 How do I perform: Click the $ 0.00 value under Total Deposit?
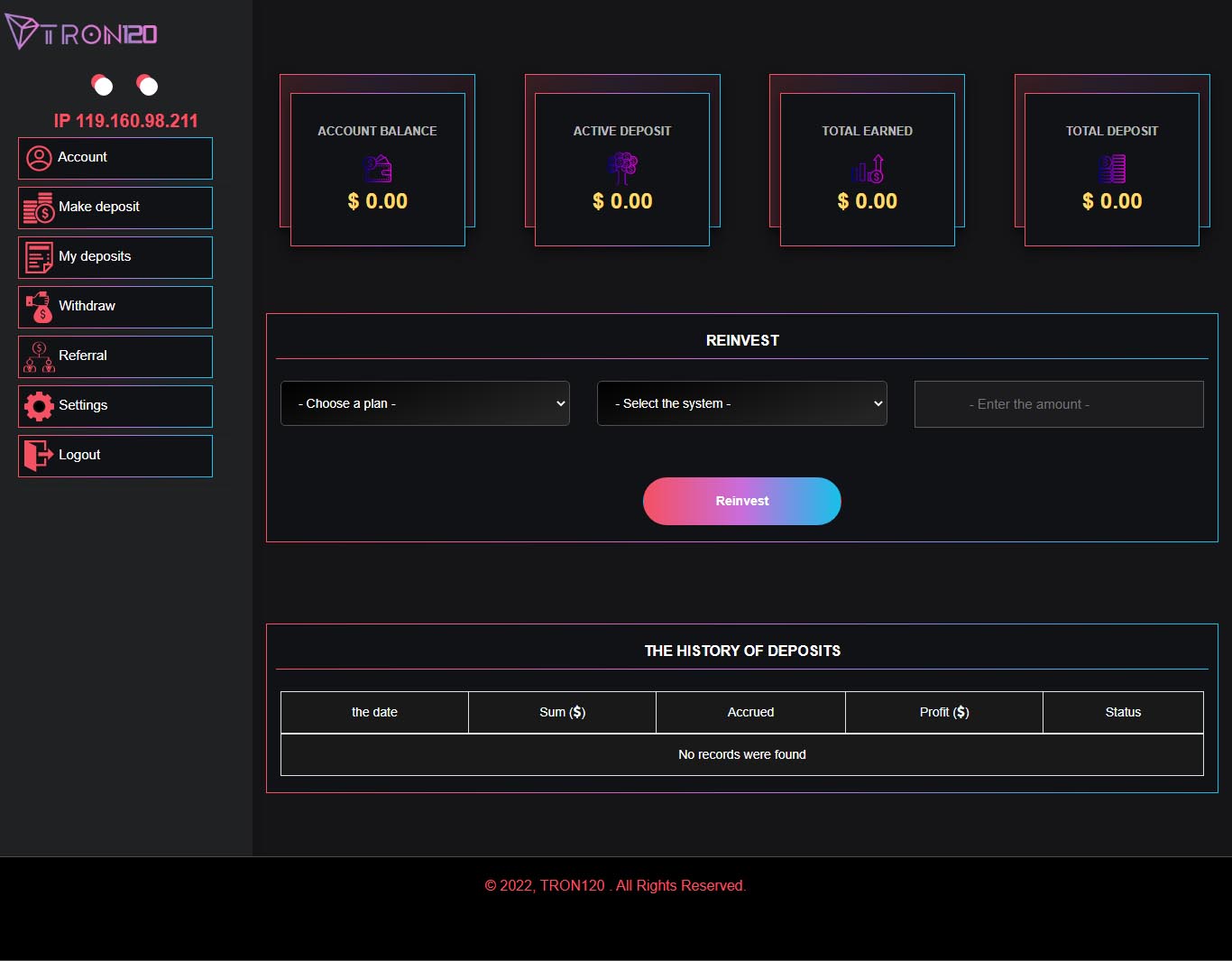1112,201
